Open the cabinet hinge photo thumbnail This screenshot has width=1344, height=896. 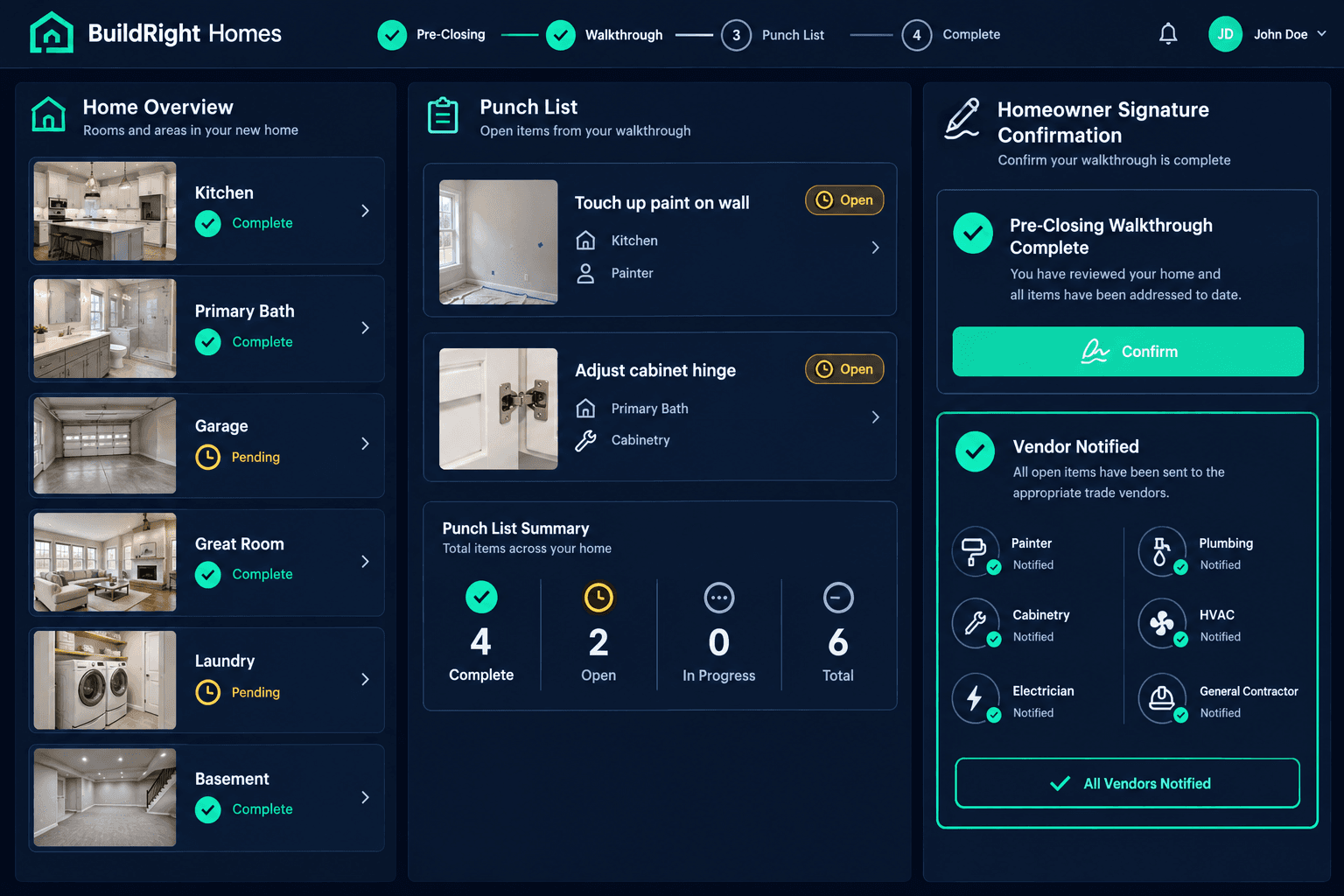point(499,409)
